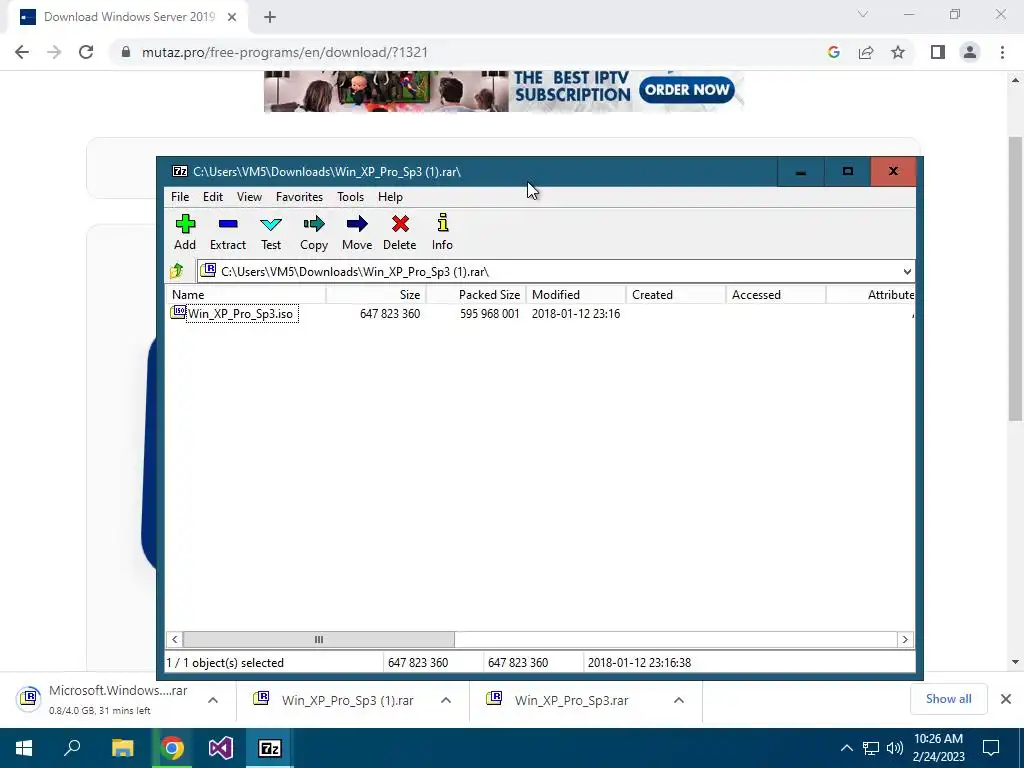Open the Info toolbar icon
The width and height of the screenshot is (1024, 768).
(443, 223)
